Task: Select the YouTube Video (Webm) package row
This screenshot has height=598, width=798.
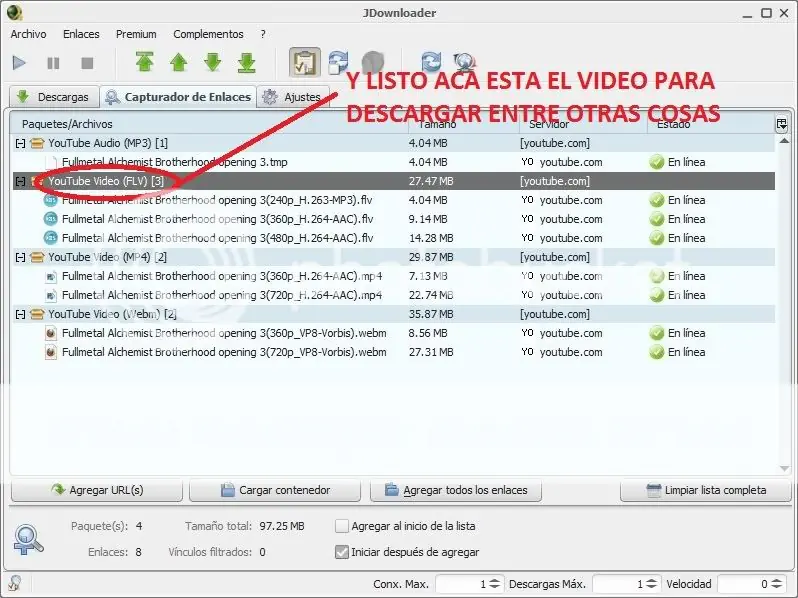Action: pyautogui.click(x=393, y=315)
